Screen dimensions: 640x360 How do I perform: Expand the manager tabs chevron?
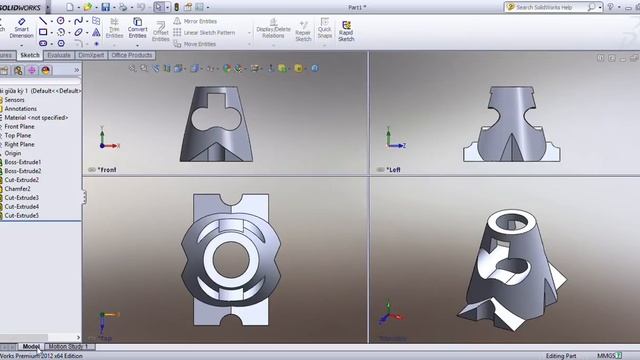pyautogui.click(x=76, y=70)
